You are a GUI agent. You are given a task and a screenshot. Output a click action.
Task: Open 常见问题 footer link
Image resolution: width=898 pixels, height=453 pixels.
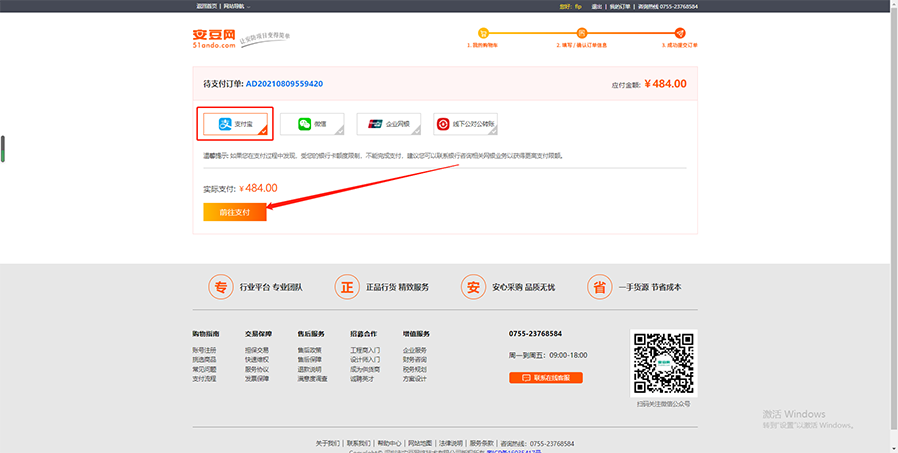pos(204,369)
